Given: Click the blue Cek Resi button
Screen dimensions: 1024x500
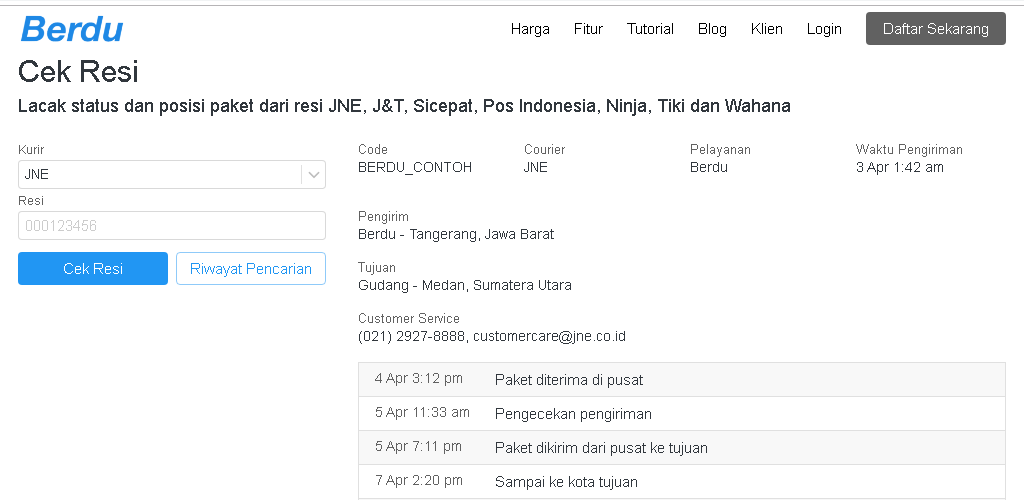Looking at the screenshot, I should (93, 268).
